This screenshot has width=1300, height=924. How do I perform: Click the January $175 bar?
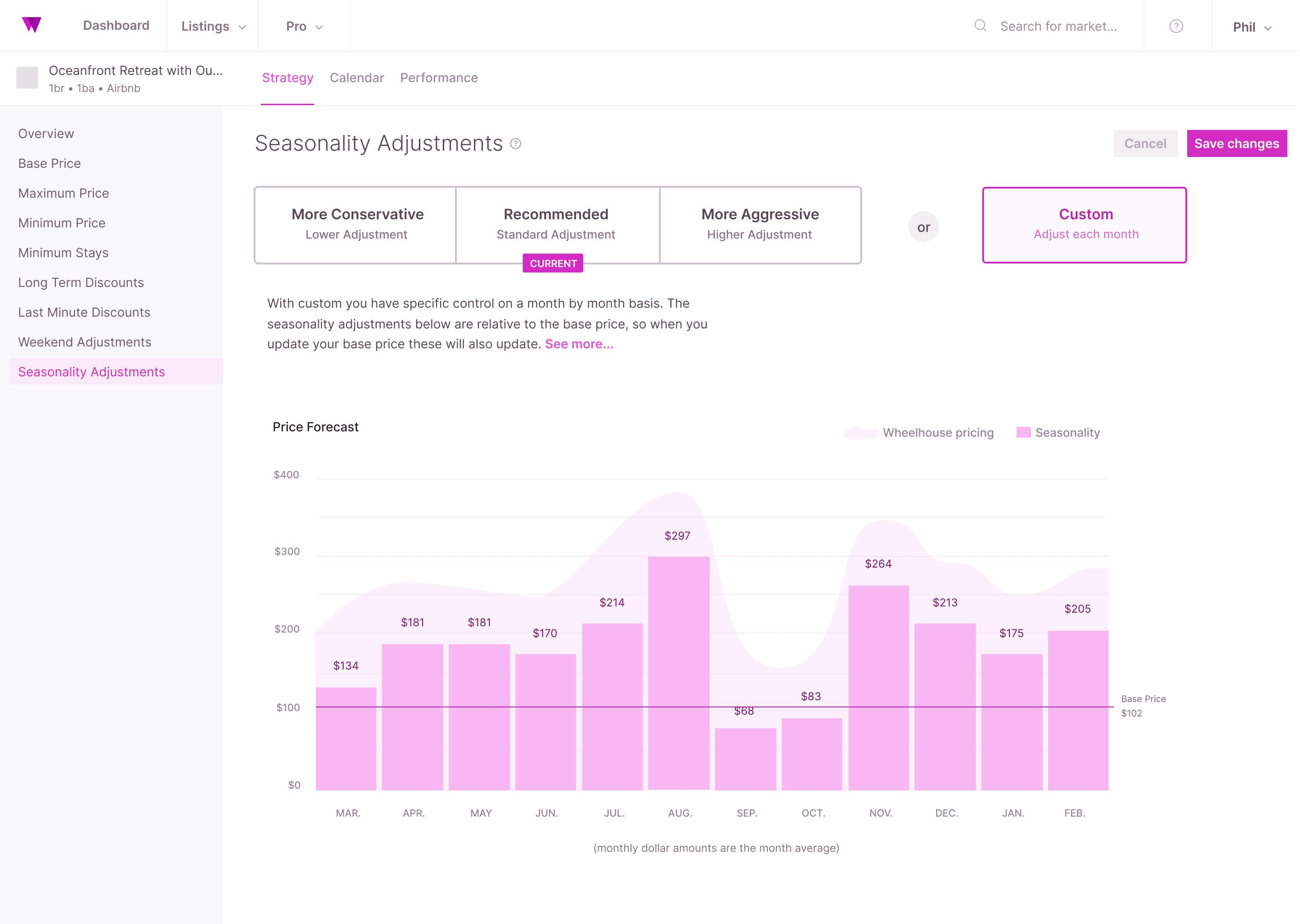(1012, 723)
